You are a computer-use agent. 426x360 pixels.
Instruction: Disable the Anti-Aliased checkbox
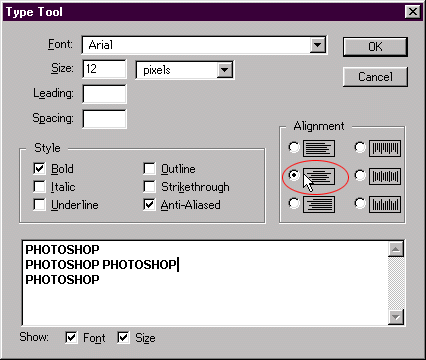[149, 205]
